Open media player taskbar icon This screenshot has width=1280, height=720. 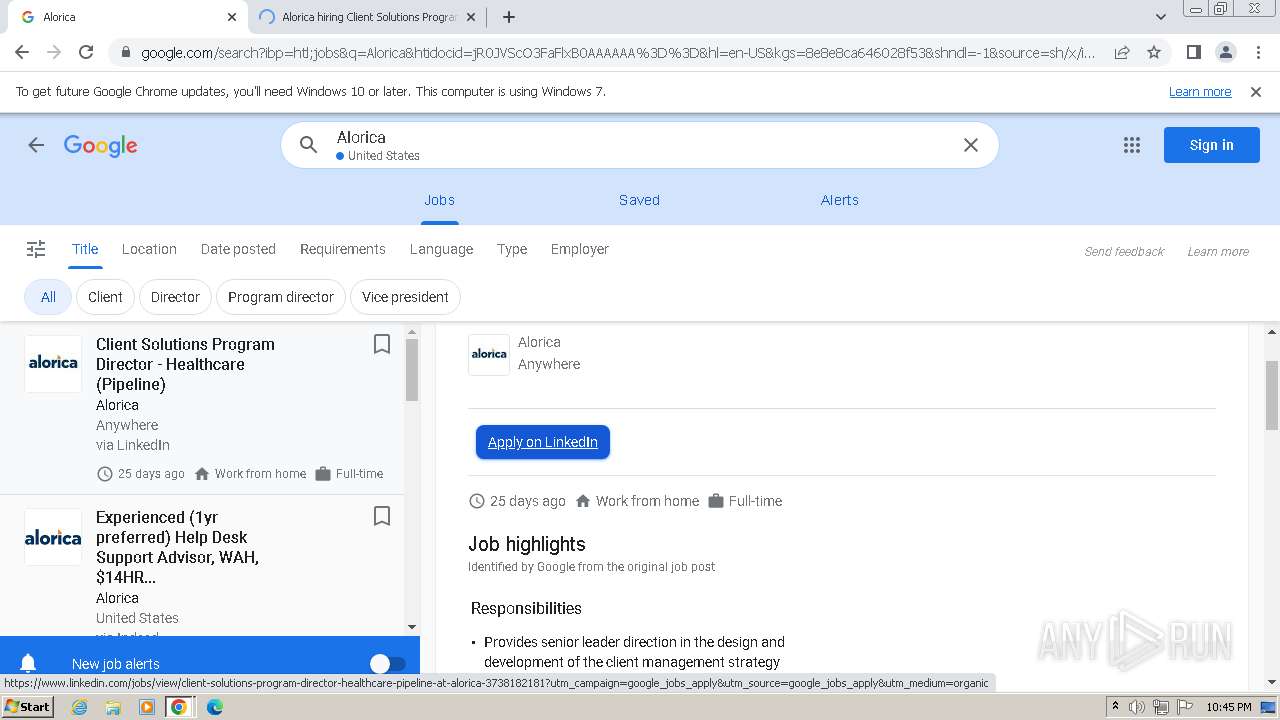click(147, 707)
